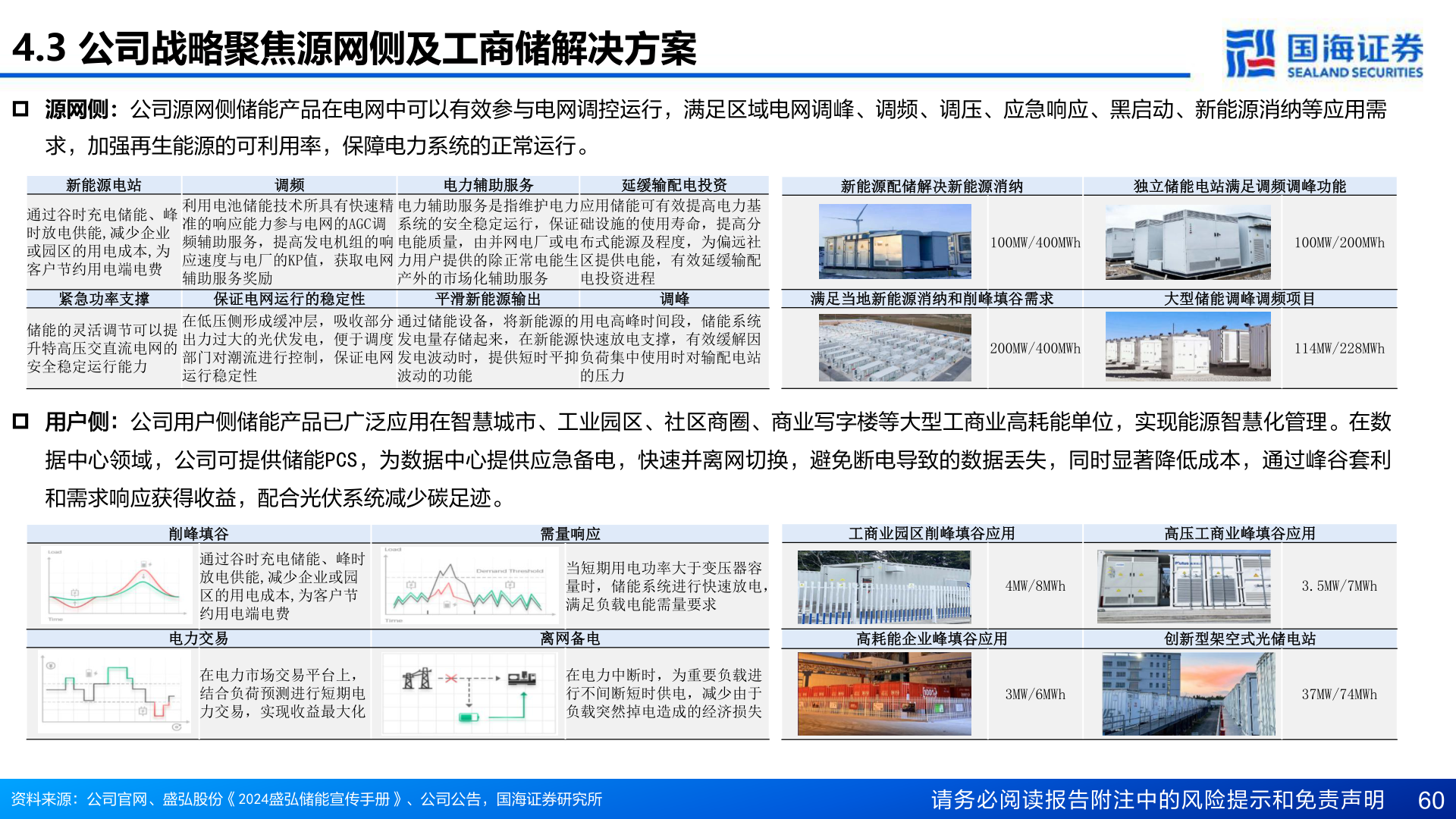Click the 国海证券 company logo
This screenshot has height=819, width=1456.
coord(1357,47)
